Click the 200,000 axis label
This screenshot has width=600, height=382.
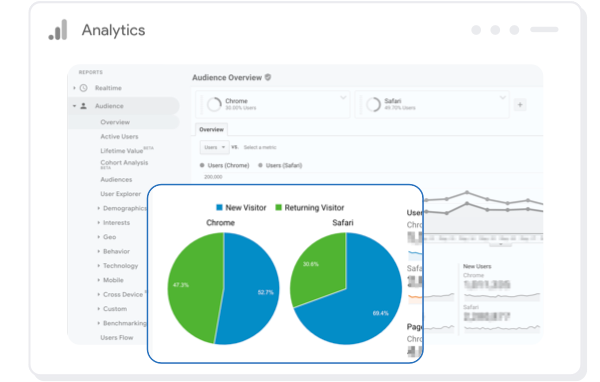coord(213,177)
